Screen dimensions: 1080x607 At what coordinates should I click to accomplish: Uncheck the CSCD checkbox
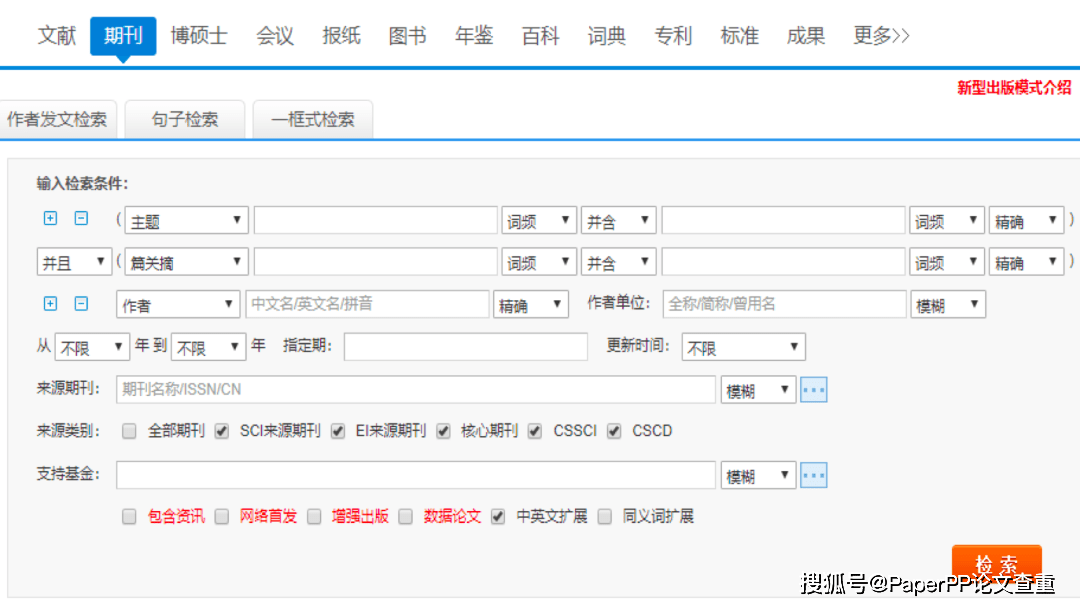[614, 431]
